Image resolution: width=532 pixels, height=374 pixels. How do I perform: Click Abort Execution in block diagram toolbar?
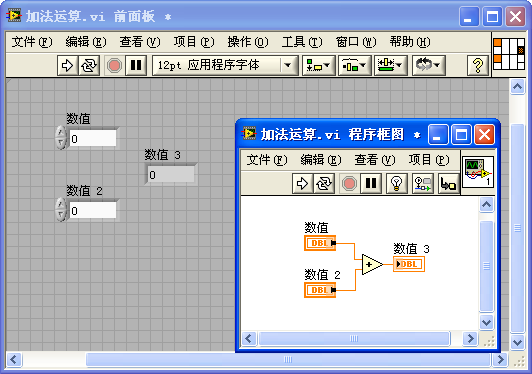(x=349, y=184)
